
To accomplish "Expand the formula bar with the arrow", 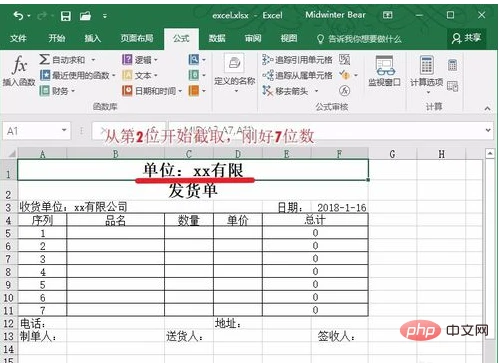I will tap(488, 130).
